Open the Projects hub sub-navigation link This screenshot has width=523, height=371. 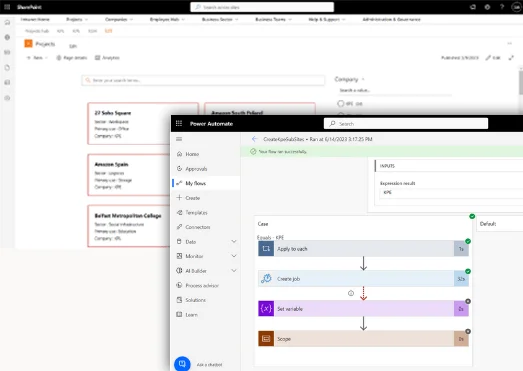pos(37,31)
